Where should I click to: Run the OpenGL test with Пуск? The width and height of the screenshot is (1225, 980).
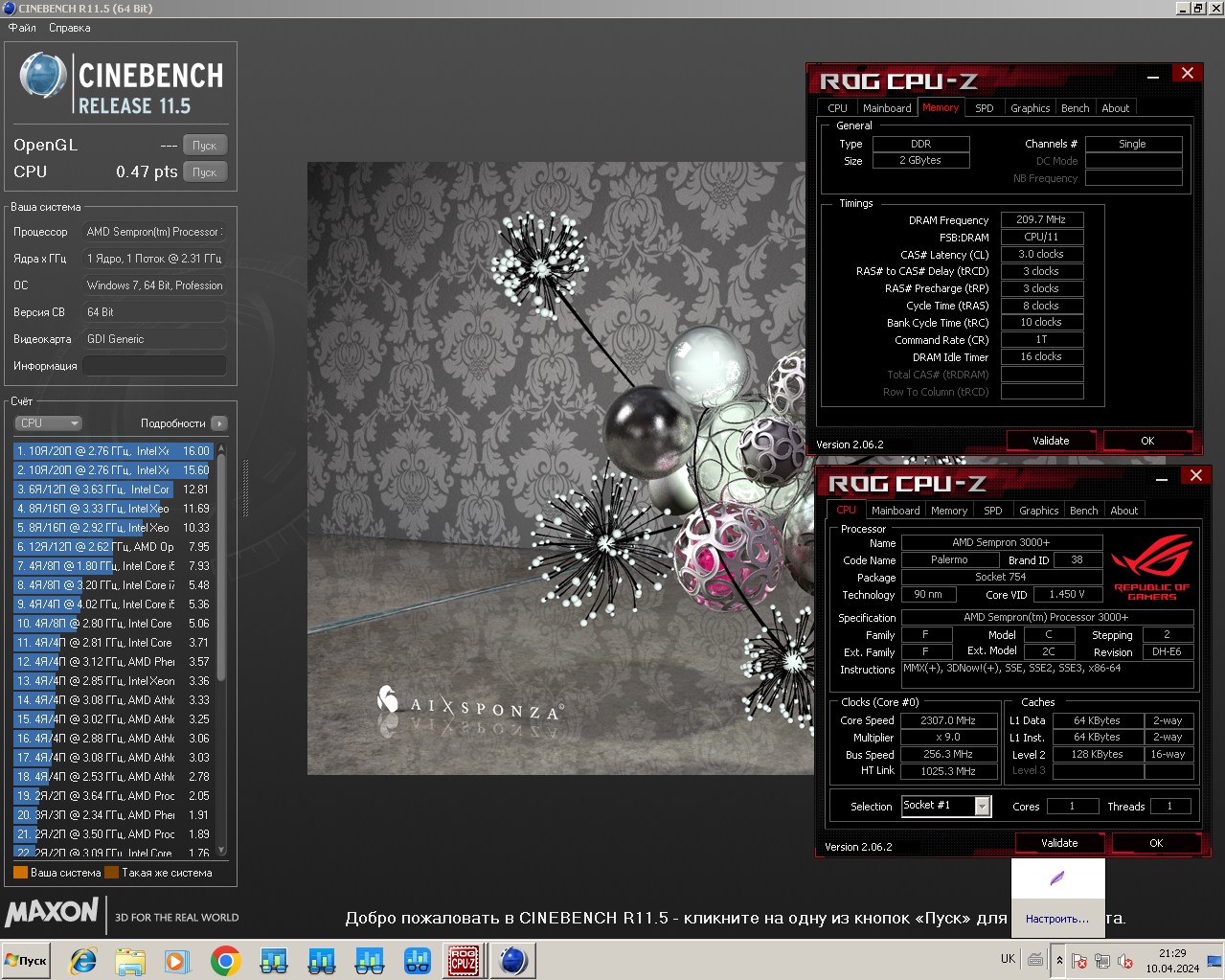(204, 146)
